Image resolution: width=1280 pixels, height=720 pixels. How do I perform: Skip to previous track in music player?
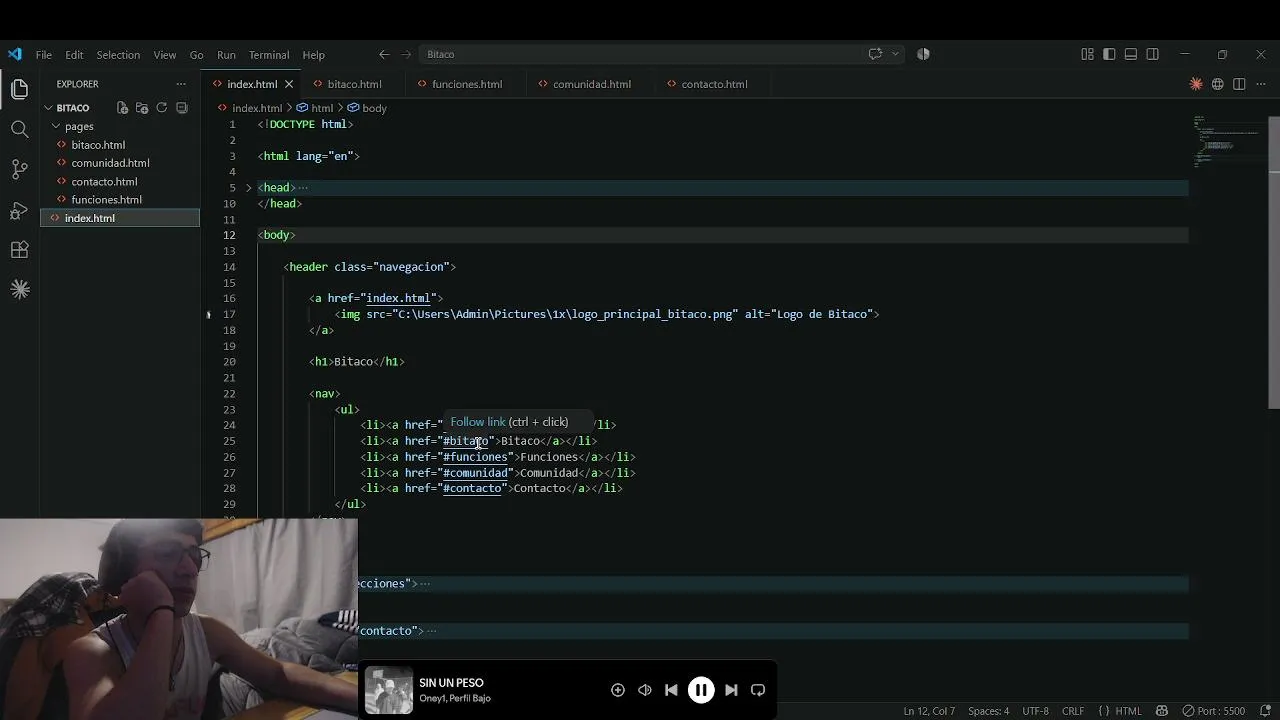671,690
